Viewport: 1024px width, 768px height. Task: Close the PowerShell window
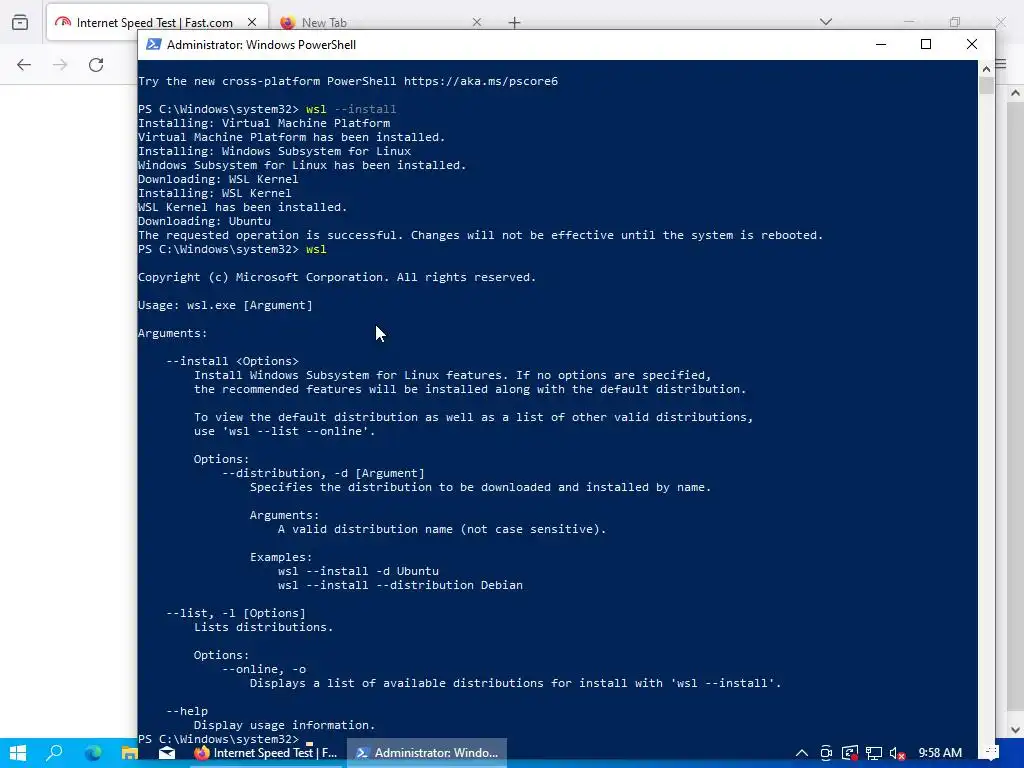972,44
